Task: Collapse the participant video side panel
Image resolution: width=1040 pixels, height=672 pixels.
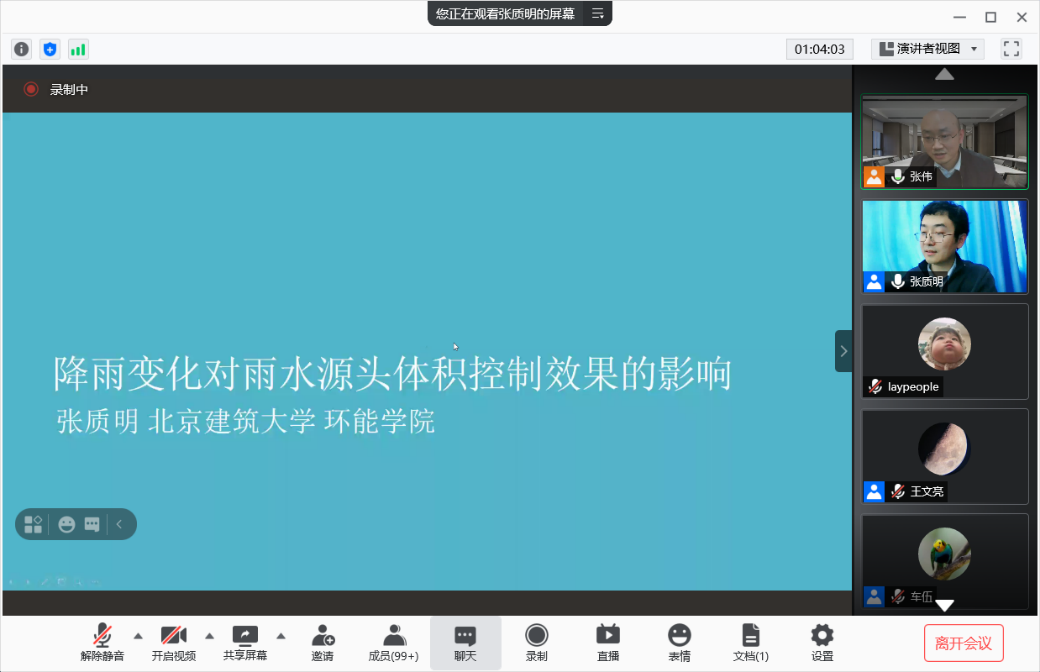Action: 843,351
